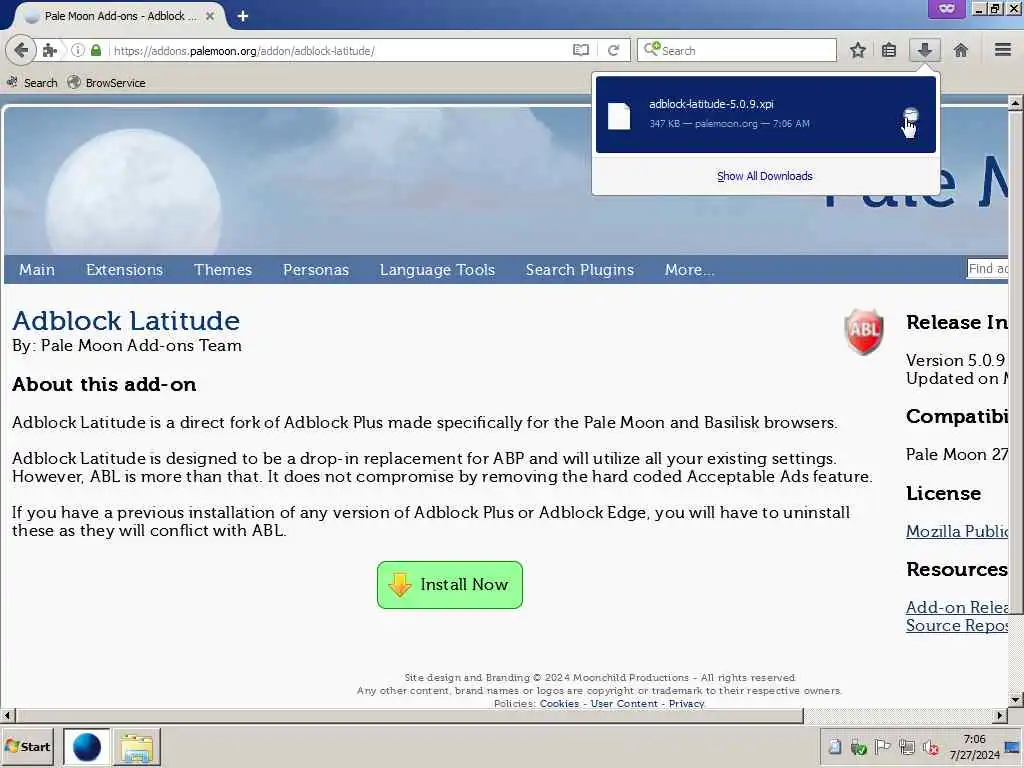This screenshot has height=768, width=1024.
Task: Click the Action Center flag tray icon
Action: [882, 746]
